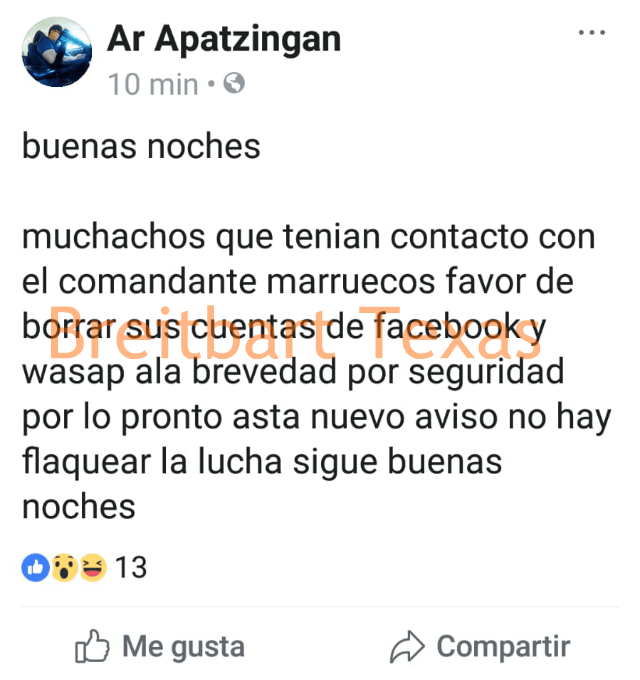Click the Wow reaction emoji
Viewport: 640px width, 680px height.
(x=65, y=568)
